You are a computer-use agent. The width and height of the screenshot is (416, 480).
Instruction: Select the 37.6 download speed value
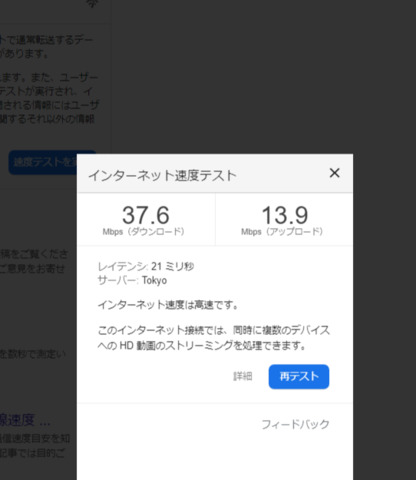pos(146,215)
